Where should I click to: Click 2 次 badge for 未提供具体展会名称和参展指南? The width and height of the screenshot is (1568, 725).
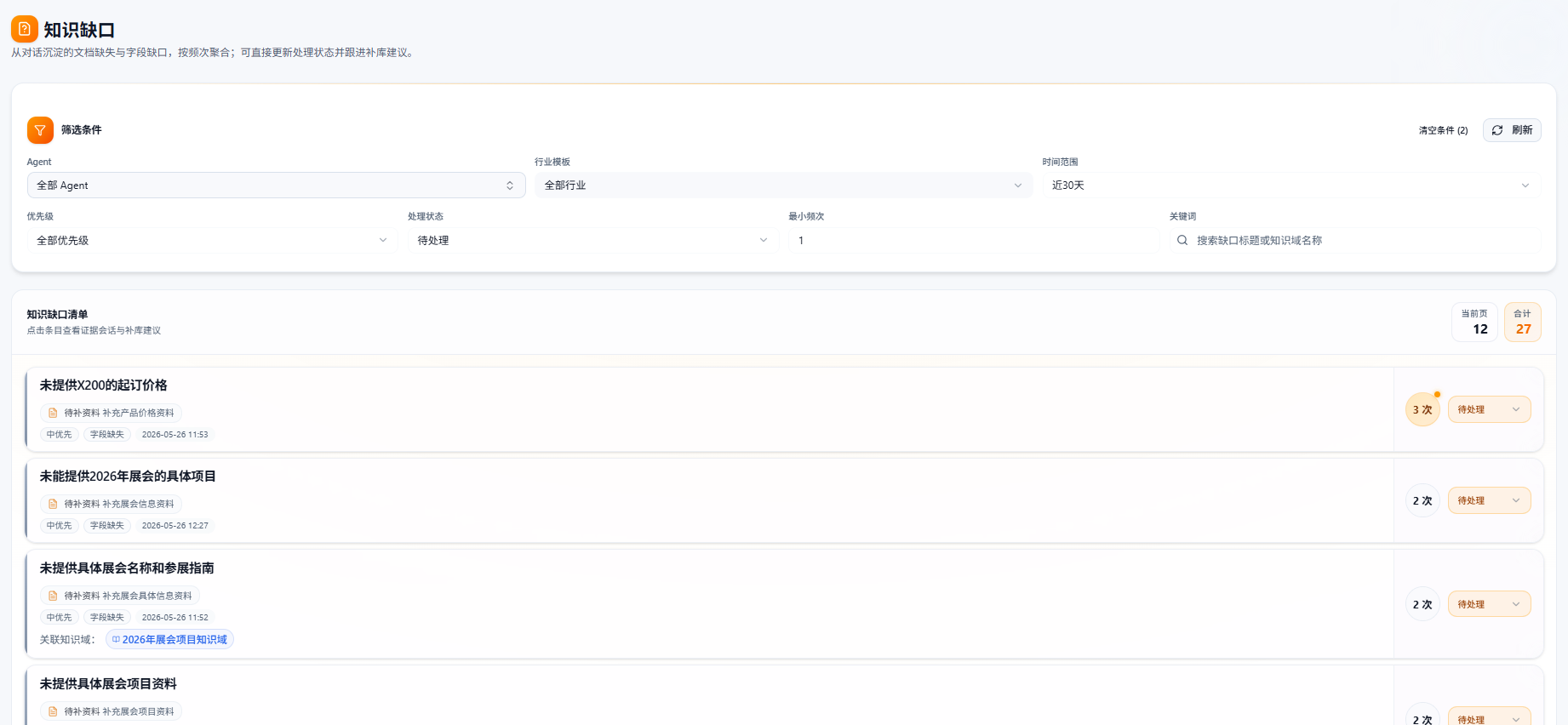pos(1422,604)
